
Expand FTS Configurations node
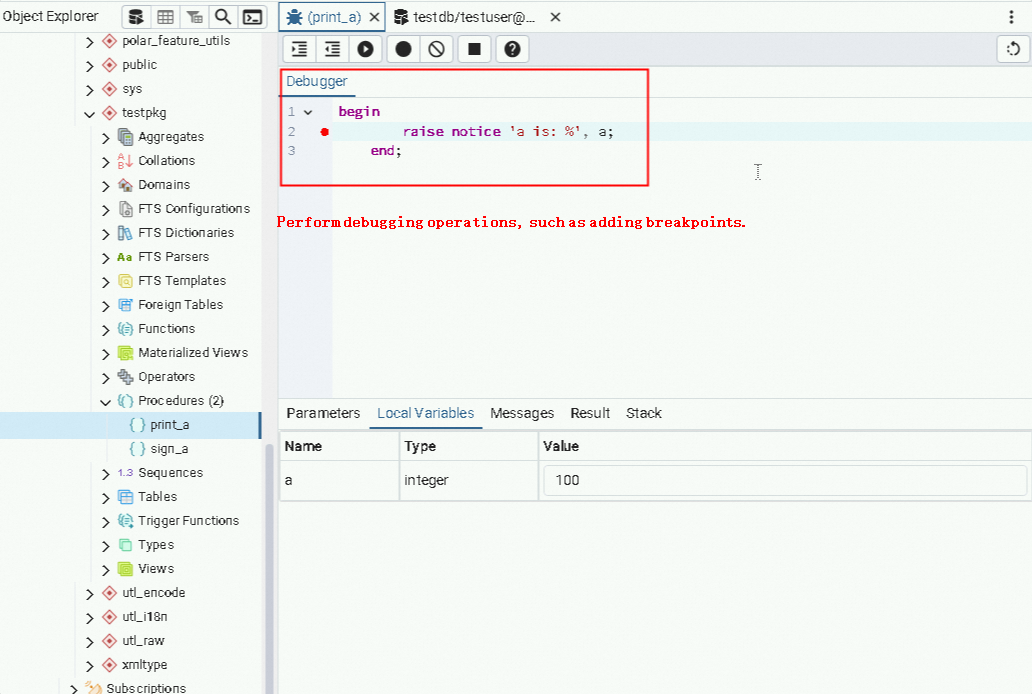[106, 210]
